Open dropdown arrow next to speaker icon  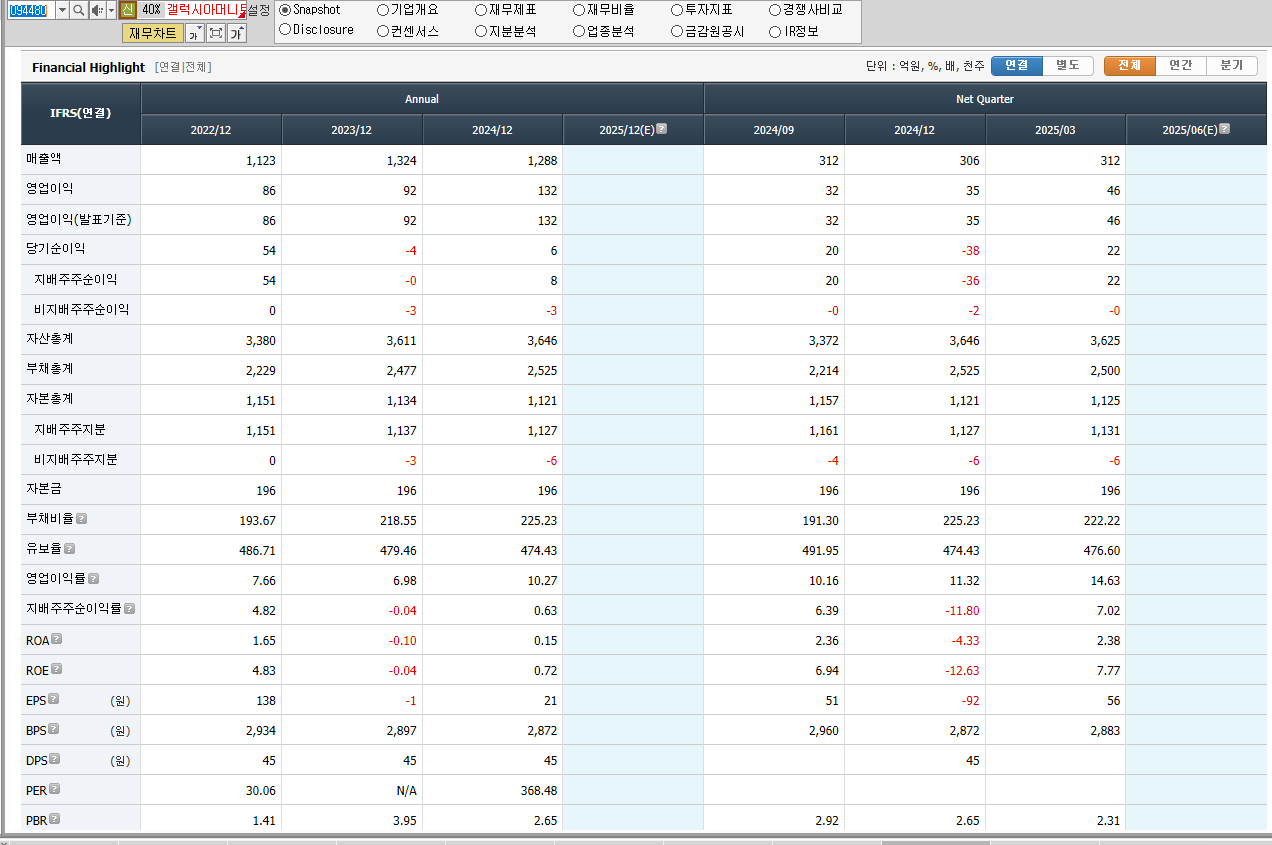coord(111,10)
